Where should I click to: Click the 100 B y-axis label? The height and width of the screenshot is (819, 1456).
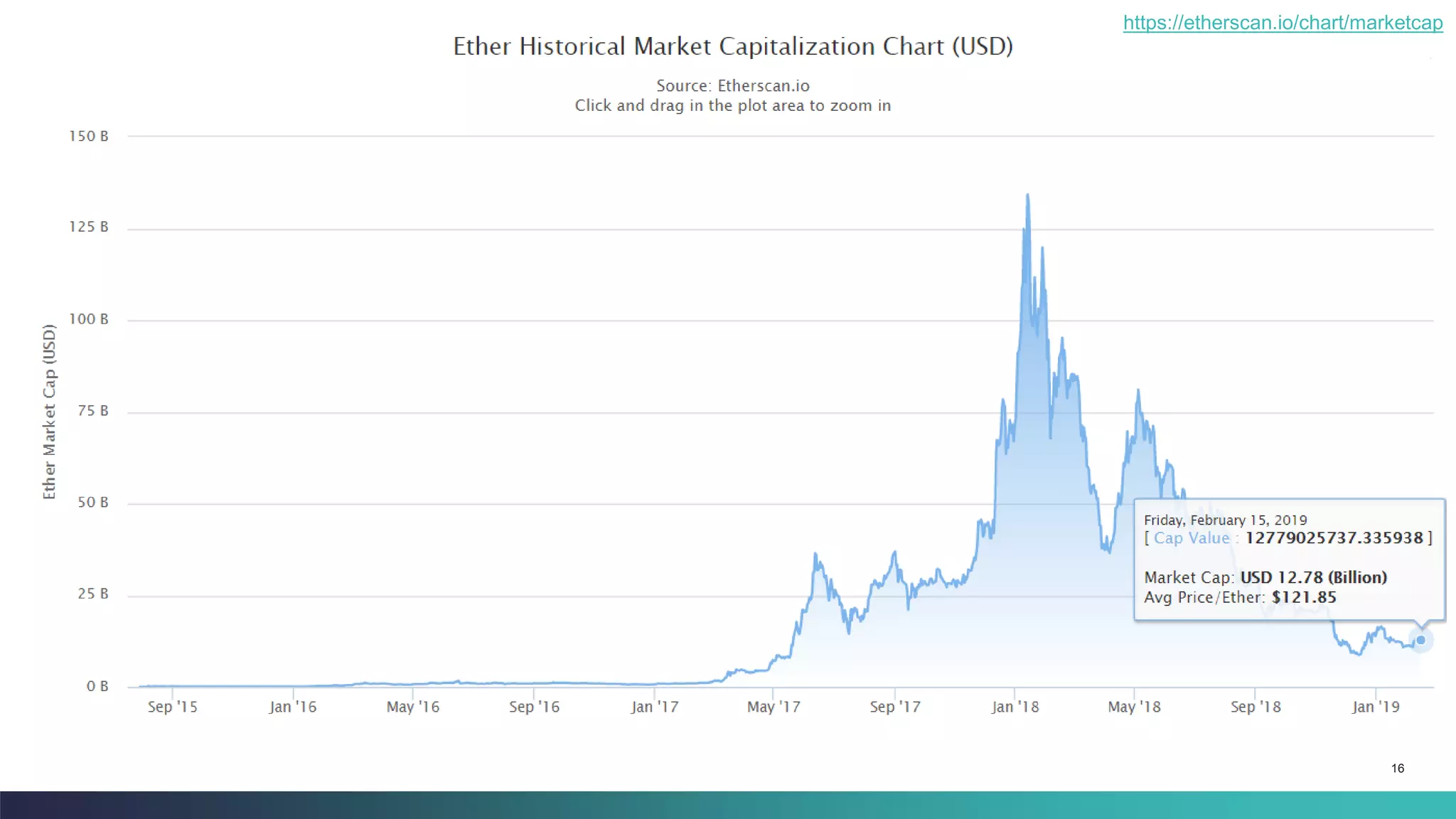(89, 319)
